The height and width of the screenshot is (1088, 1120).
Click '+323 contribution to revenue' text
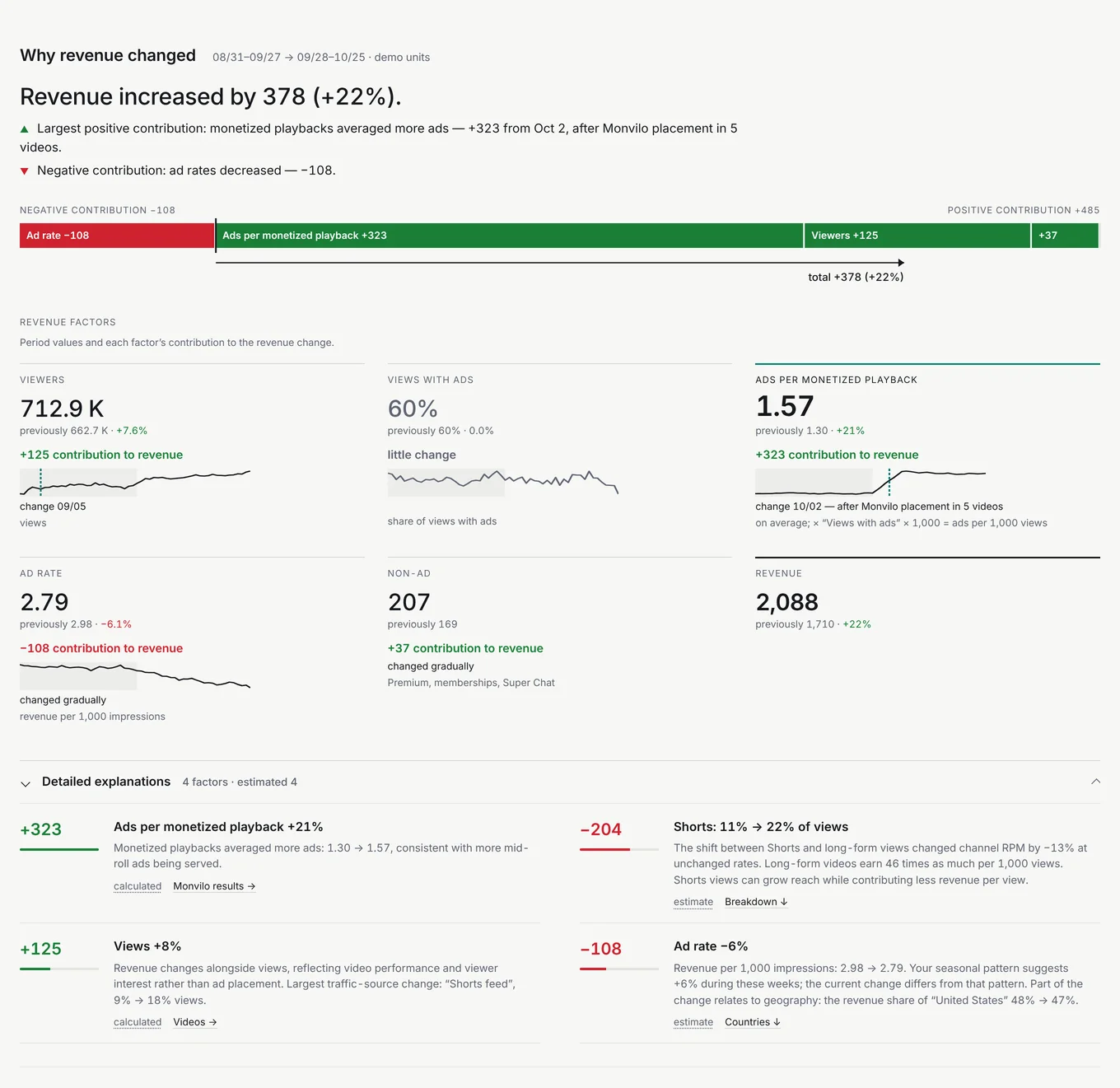click(837, 455)
